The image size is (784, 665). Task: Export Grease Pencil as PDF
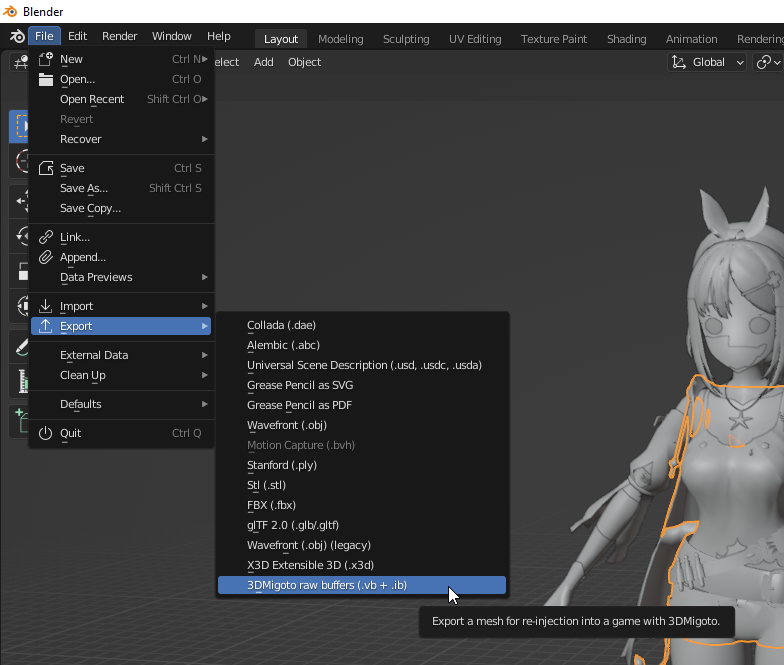[x=362, y=405]
